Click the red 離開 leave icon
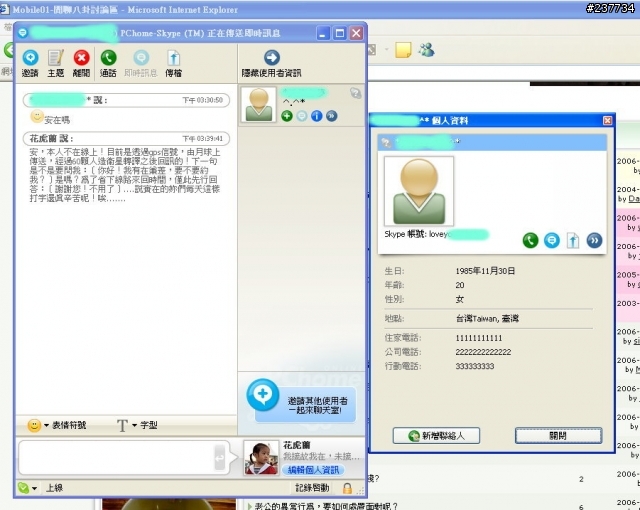Image resolution: width=640 pixels, height=510 pixels. click(x=81, y=58)
